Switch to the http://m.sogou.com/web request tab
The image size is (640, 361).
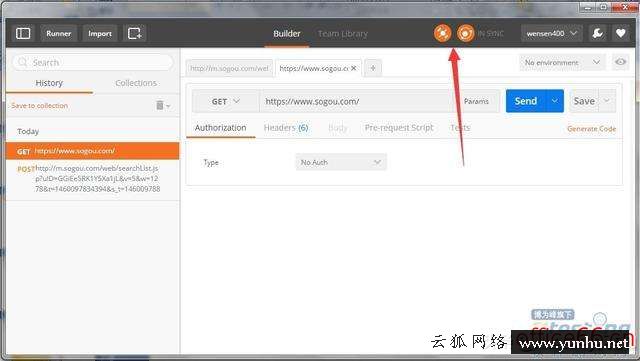[x=229, y=68]
